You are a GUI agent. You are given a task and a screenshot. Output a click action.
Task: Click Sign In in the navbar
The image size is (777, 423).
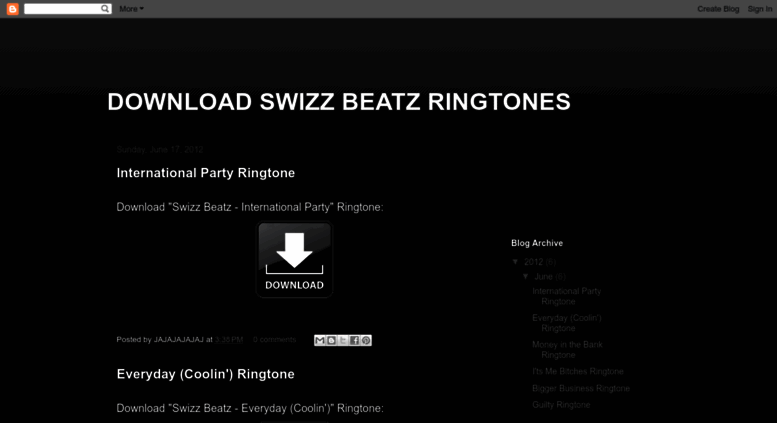760,9
